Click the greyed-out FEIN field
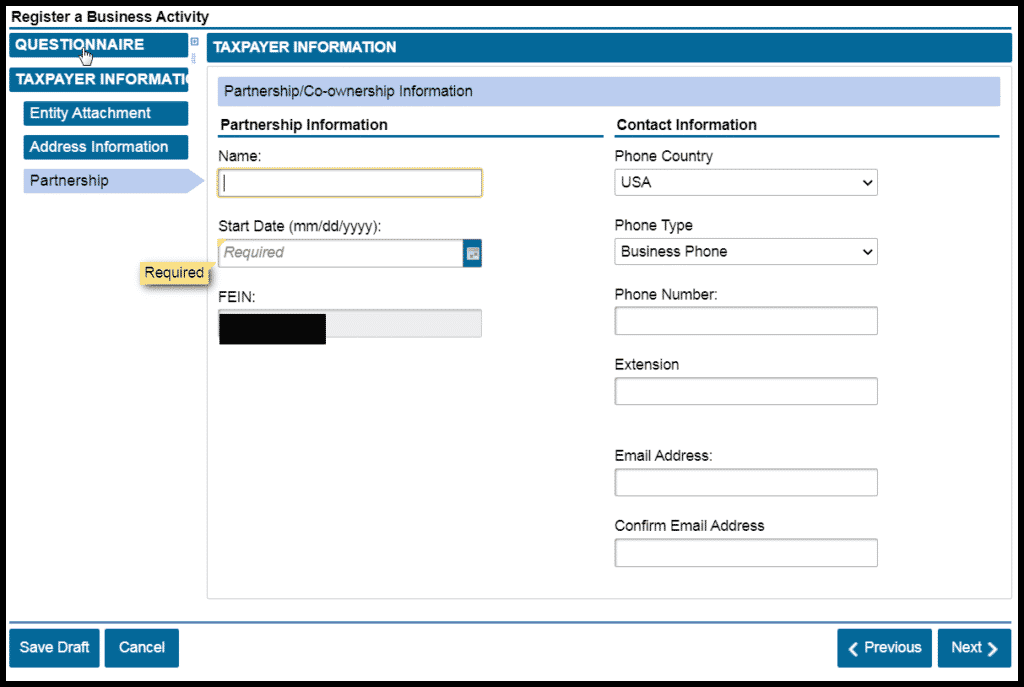This screenshot has height=687, width=1024. (402, 323)
